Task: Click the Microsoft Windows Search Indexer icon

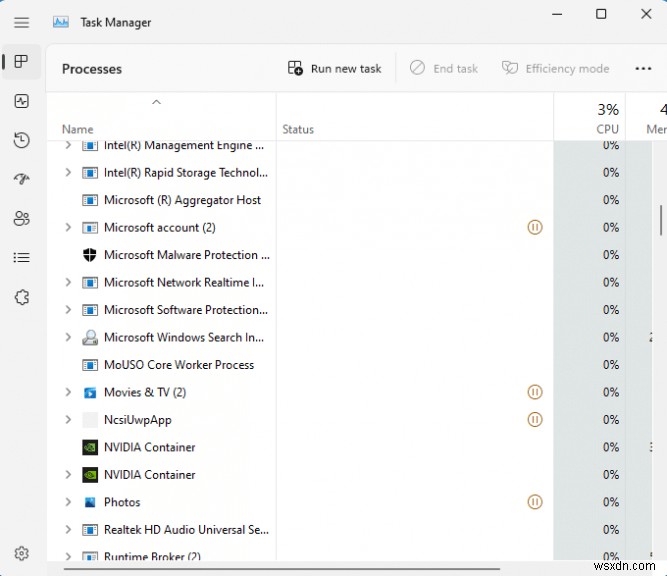Action: click(89, 337)
